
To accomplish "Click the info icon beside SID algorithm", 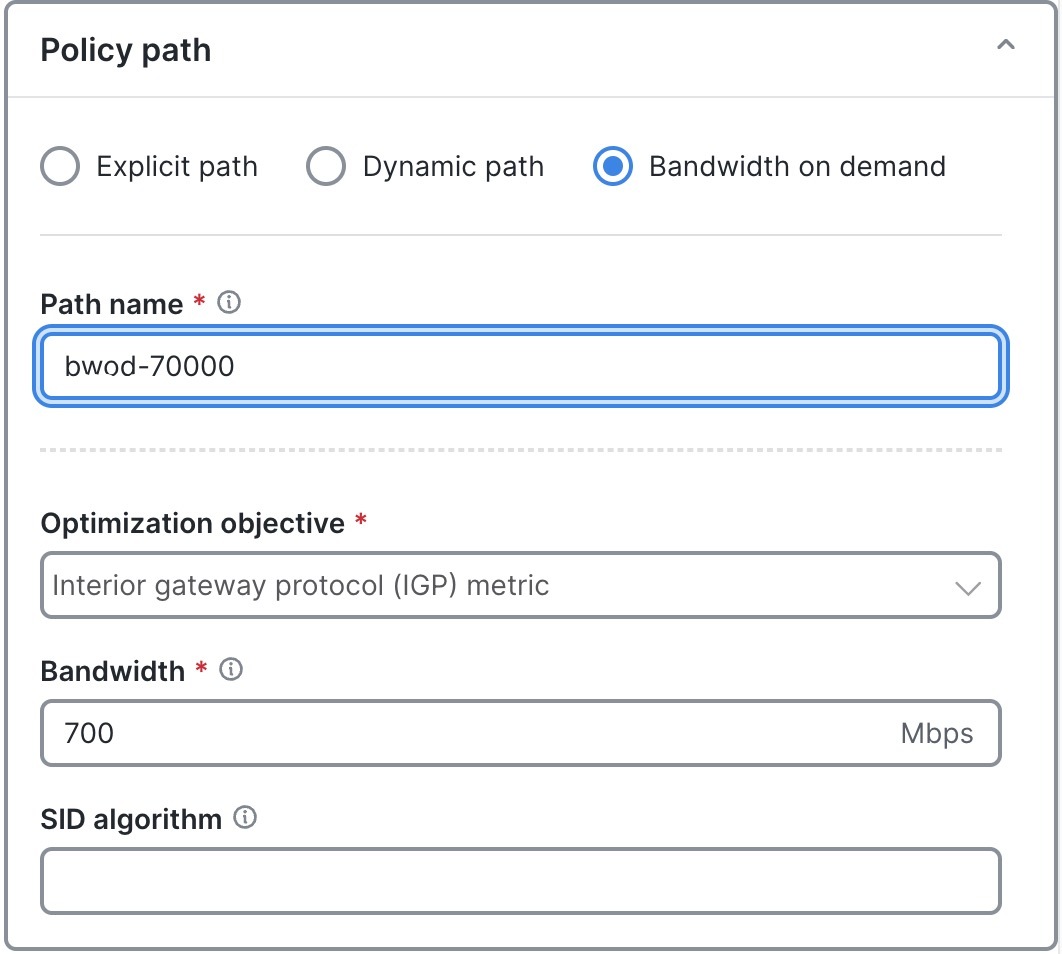I will tap(244, 817).
